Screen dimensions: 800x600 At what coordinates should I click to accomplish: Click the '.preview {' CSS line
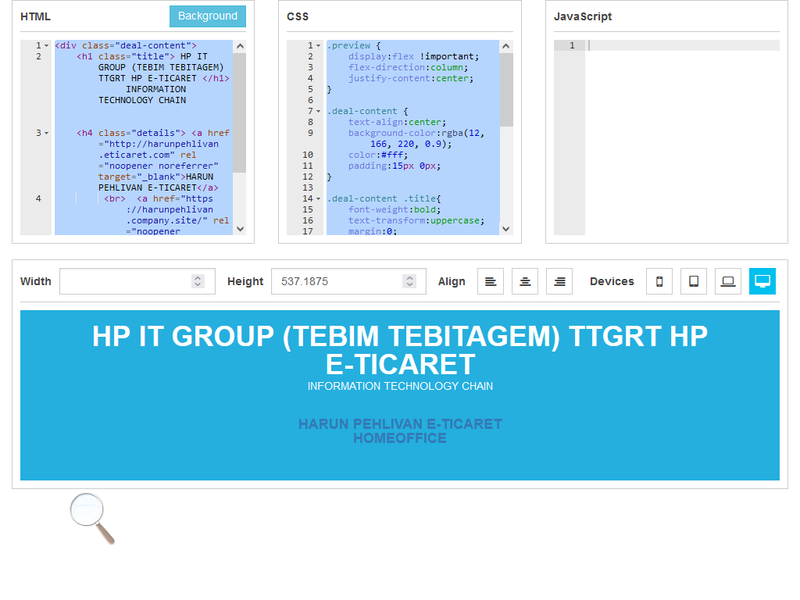click(354, 45)
